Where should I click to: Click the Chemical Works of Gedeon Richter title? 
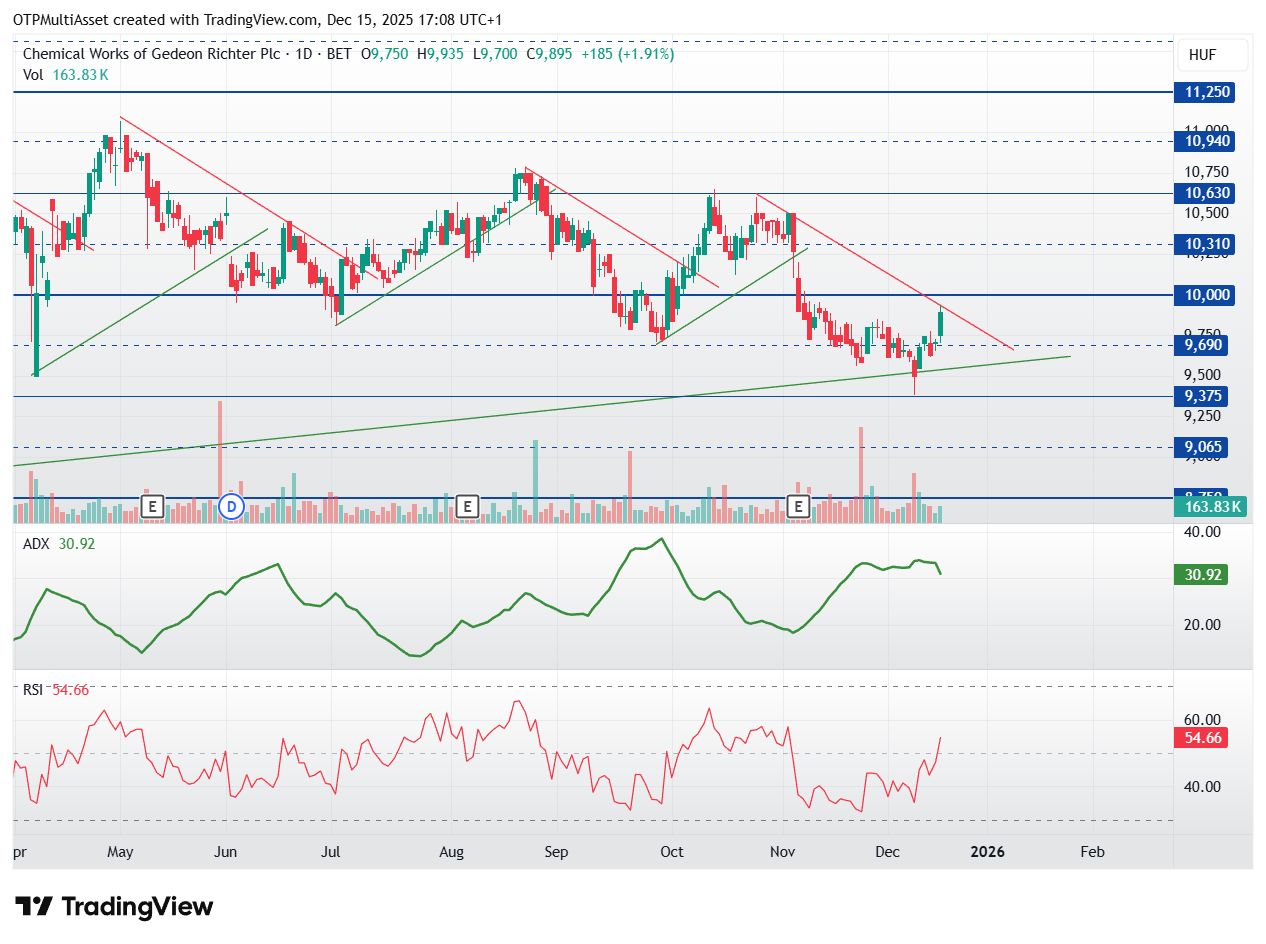click(x=150, y=54)
